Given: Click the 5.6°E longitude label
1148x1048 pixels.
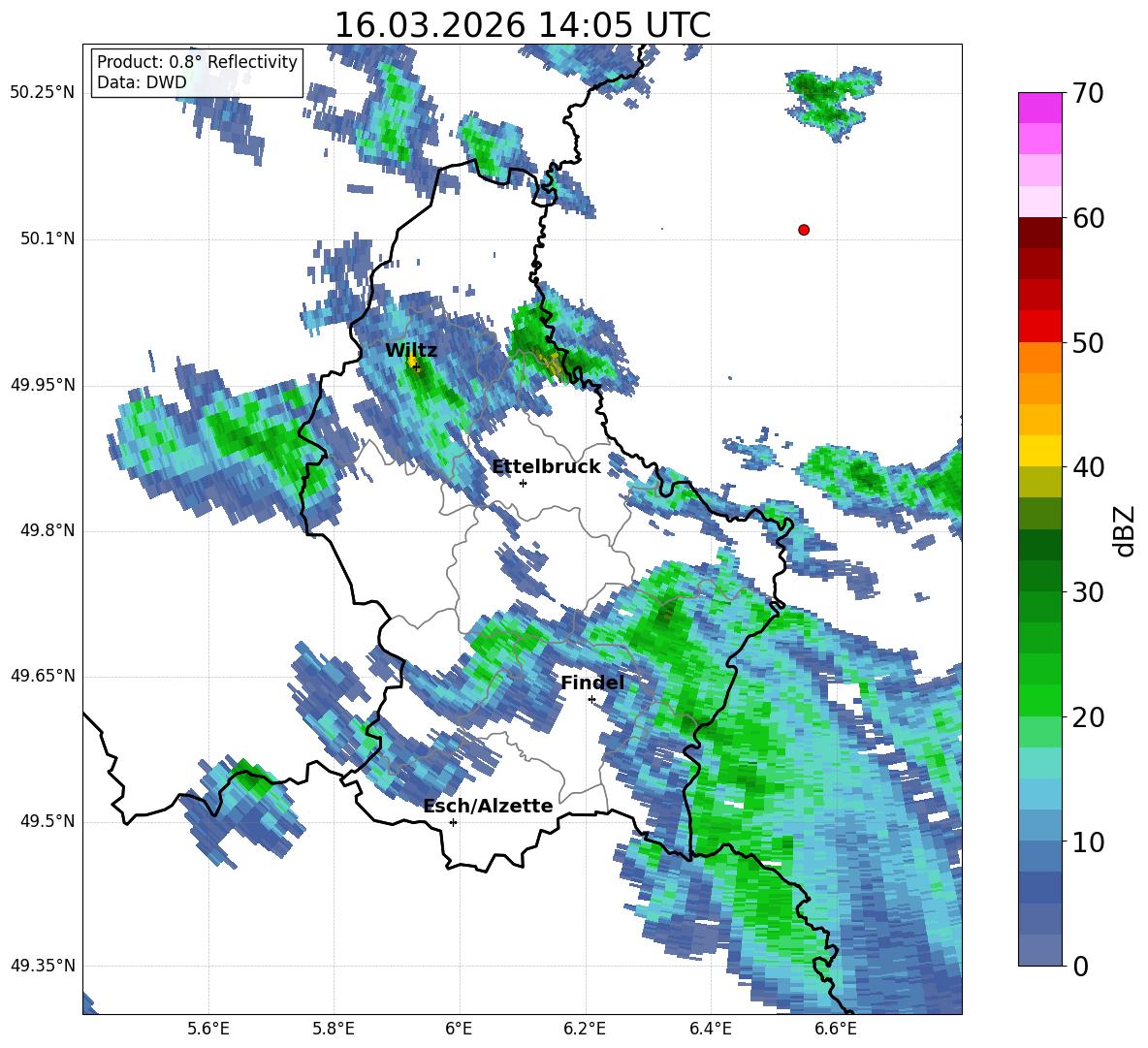Looking at the screenshot, I should point(208,1029).
